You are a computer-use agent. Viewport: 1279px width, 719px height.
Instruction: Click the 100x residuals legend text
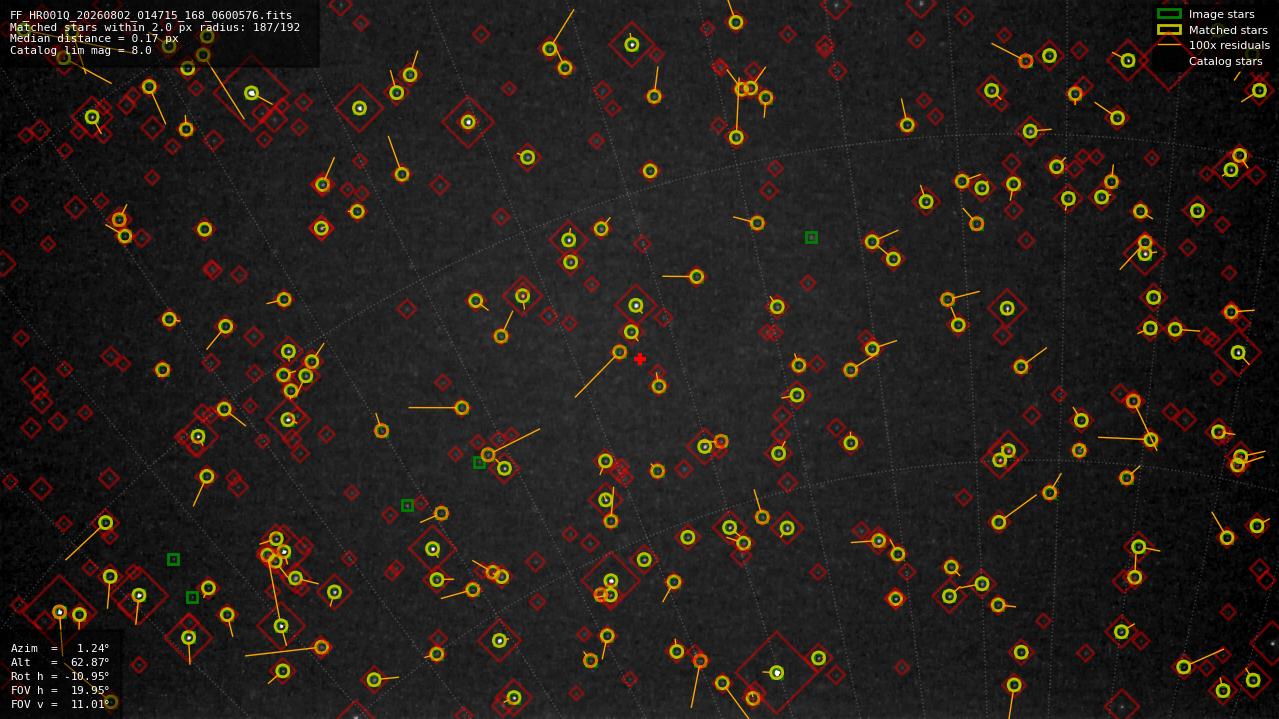tap(1229, 45)
